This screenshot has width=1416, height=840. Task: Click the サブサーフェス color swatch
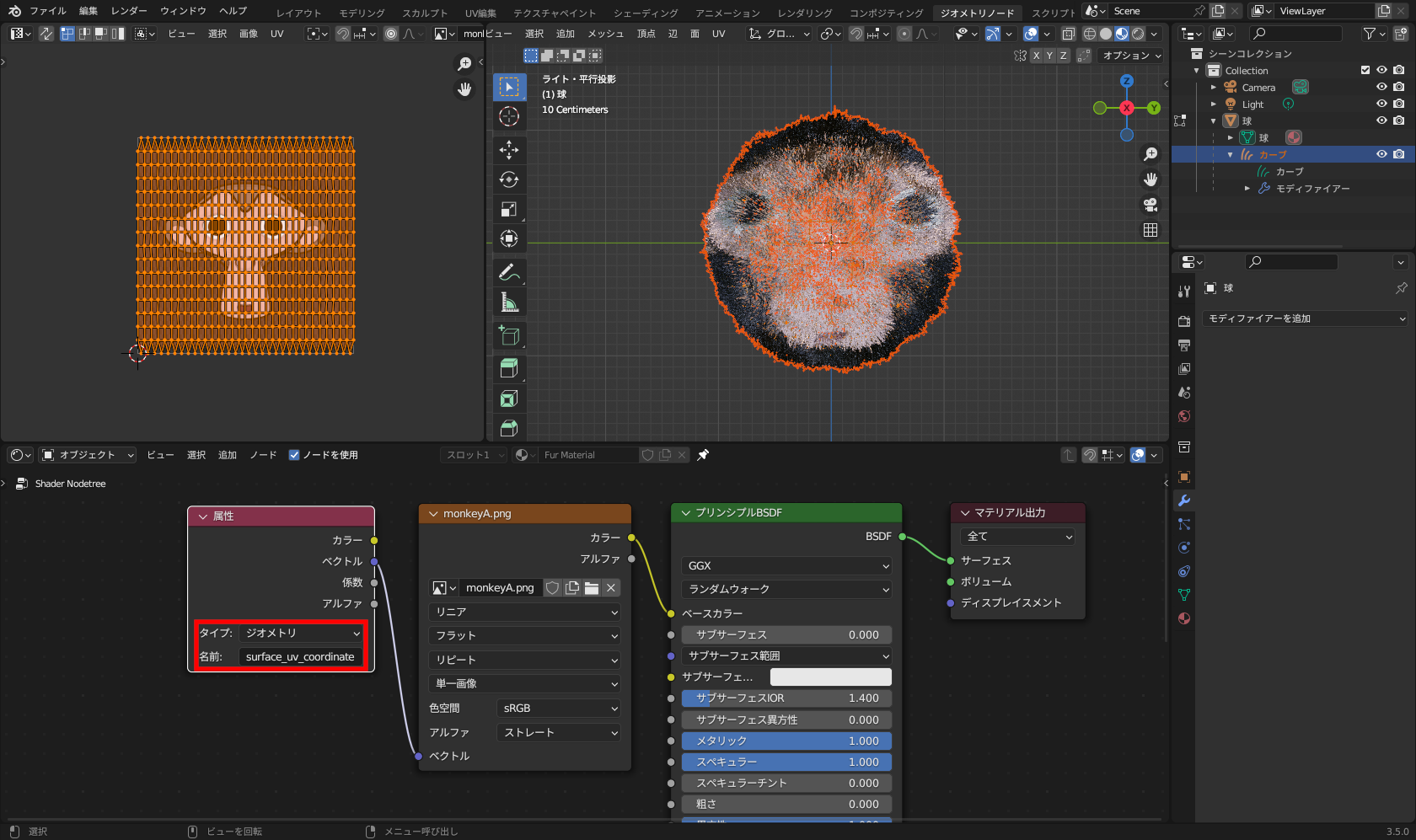tap(830, 677)
